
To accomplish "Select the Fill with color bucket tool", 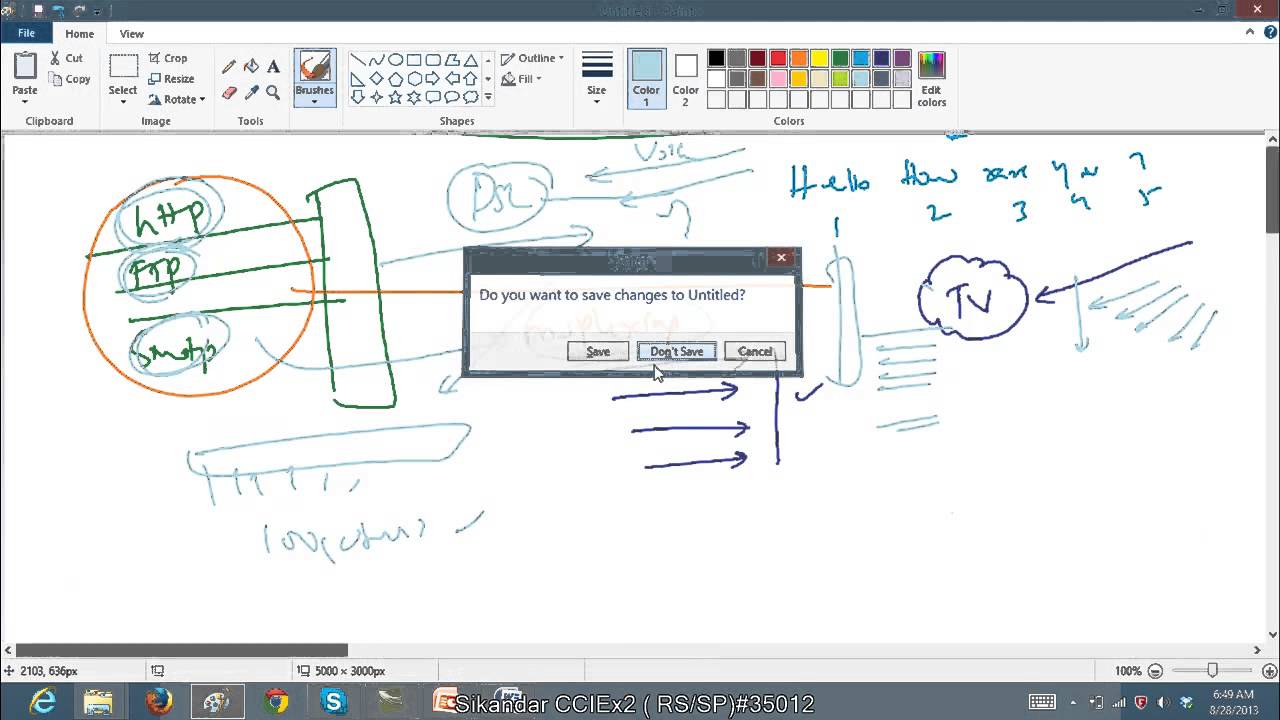I will (251, 67).
